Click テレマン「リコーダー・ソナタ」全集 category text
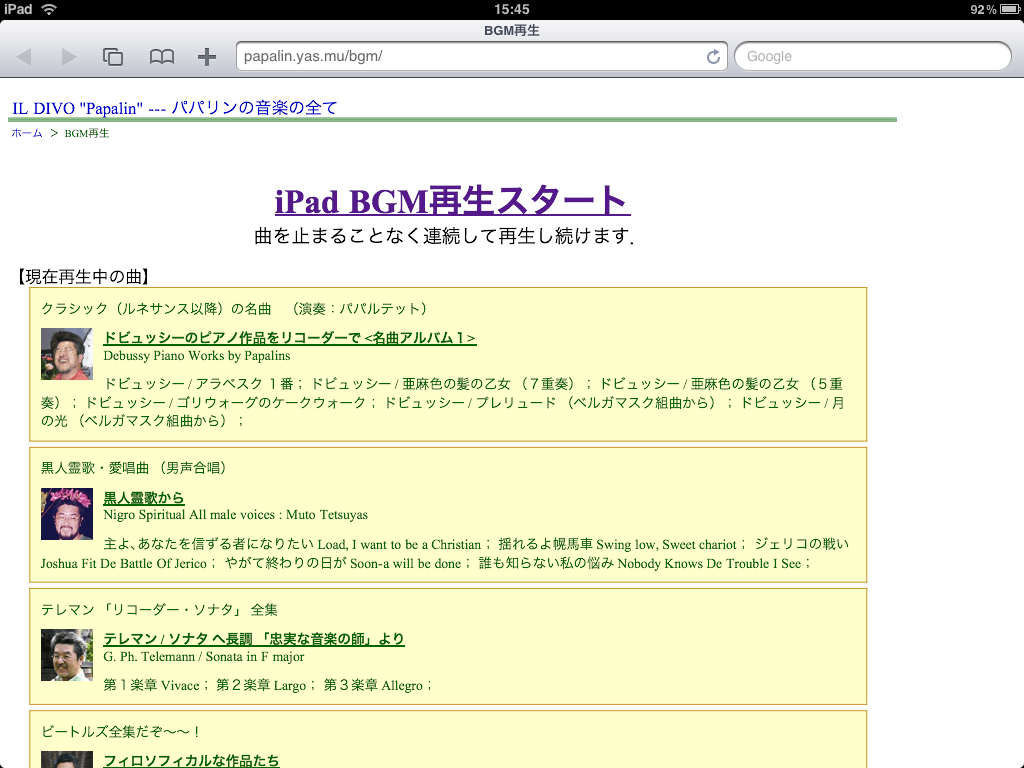 (159, 610)
